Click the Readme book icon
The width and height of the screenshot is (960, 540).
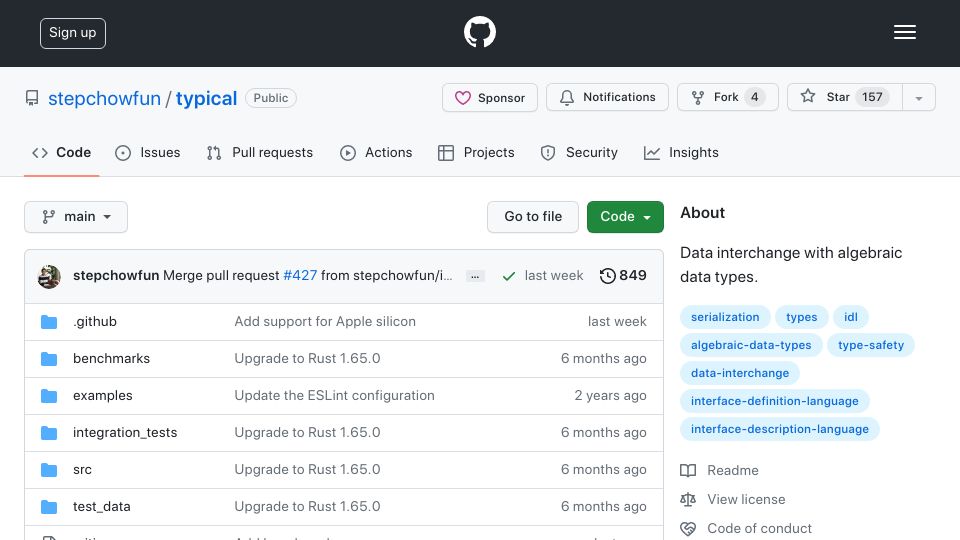point(688,470)
